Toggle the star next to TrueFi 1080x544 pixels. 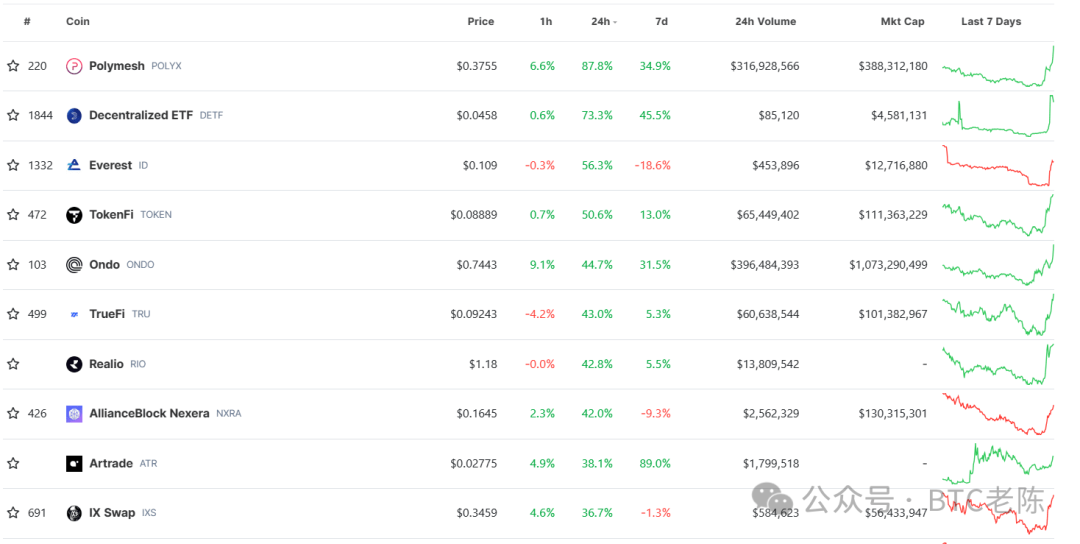13,314
